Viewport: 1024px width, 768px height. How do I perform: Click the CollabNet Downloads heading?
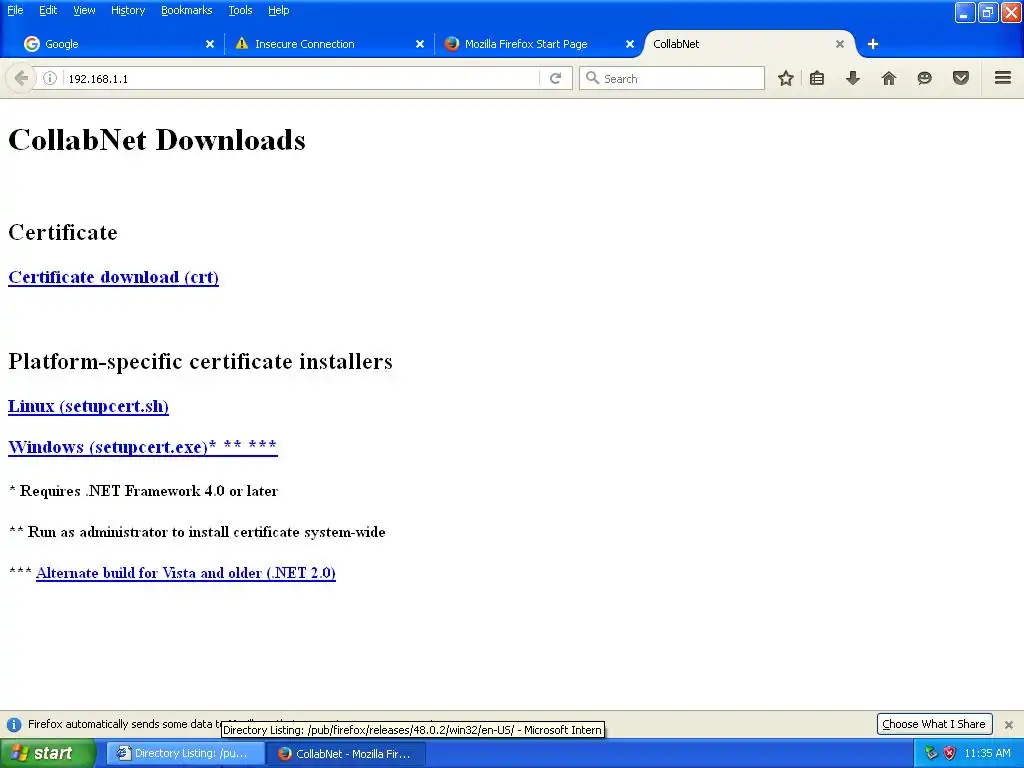[157, 140]
